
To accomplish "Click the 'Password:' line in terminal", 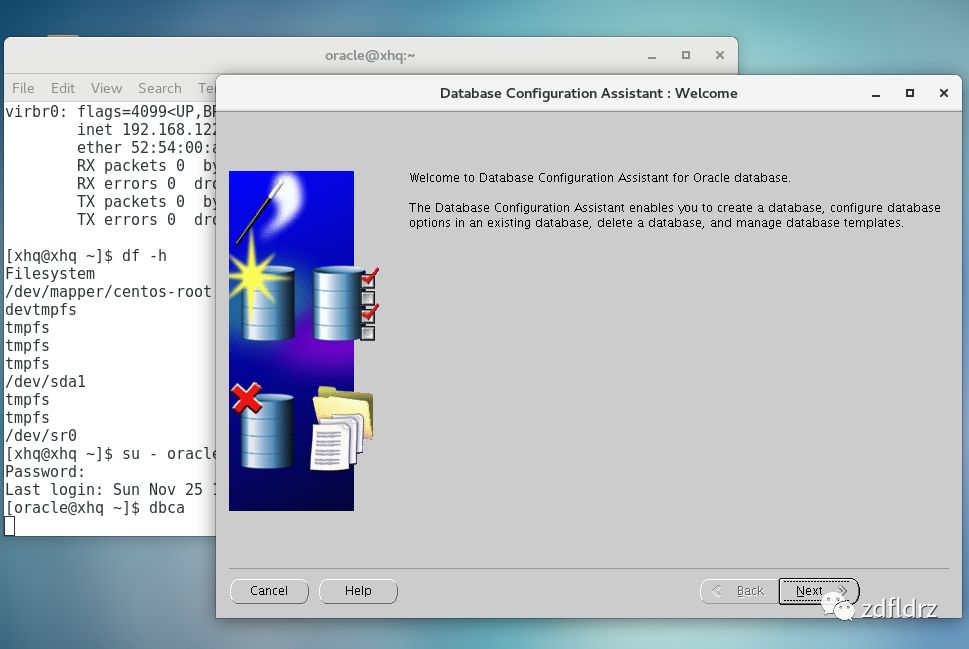I will [44, 472].
